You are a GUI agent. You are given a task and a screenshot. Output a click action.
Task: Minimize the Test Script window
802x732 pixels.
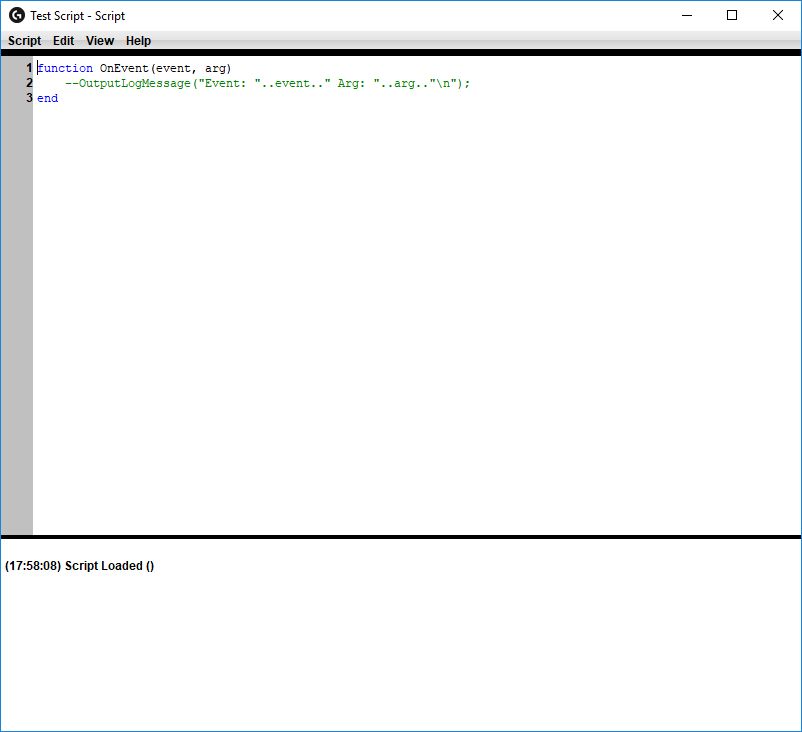[x=687, y=15]
